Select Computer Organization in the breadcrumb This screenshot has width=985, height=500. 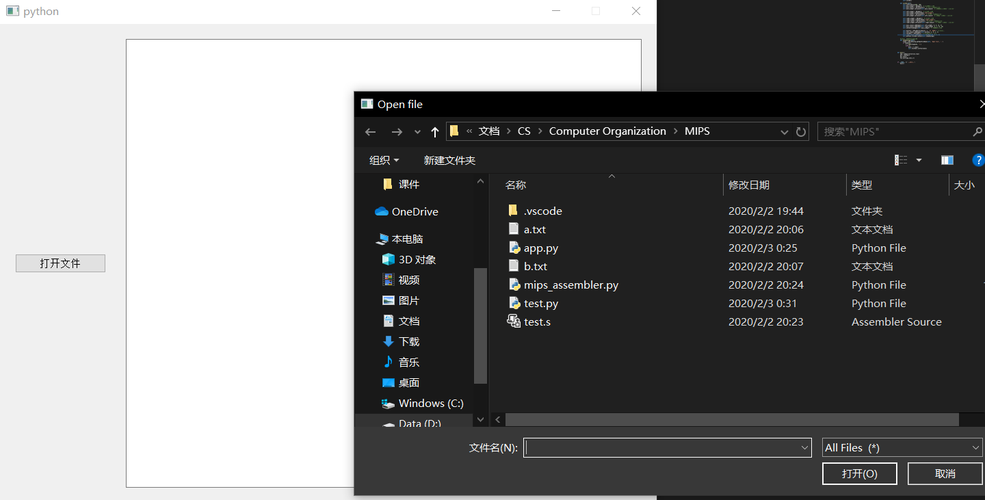click(607, 131)
